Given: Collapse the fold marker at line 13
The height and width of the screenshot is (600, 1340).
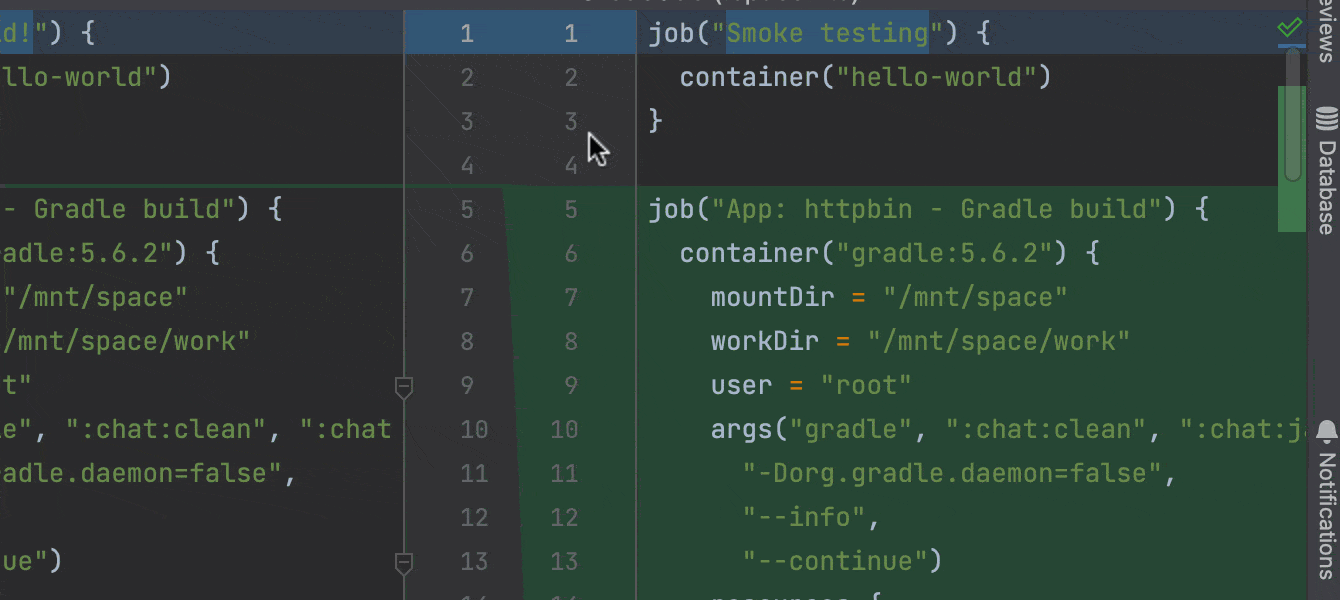Looking at the screenshot, I should pos(404,562).
